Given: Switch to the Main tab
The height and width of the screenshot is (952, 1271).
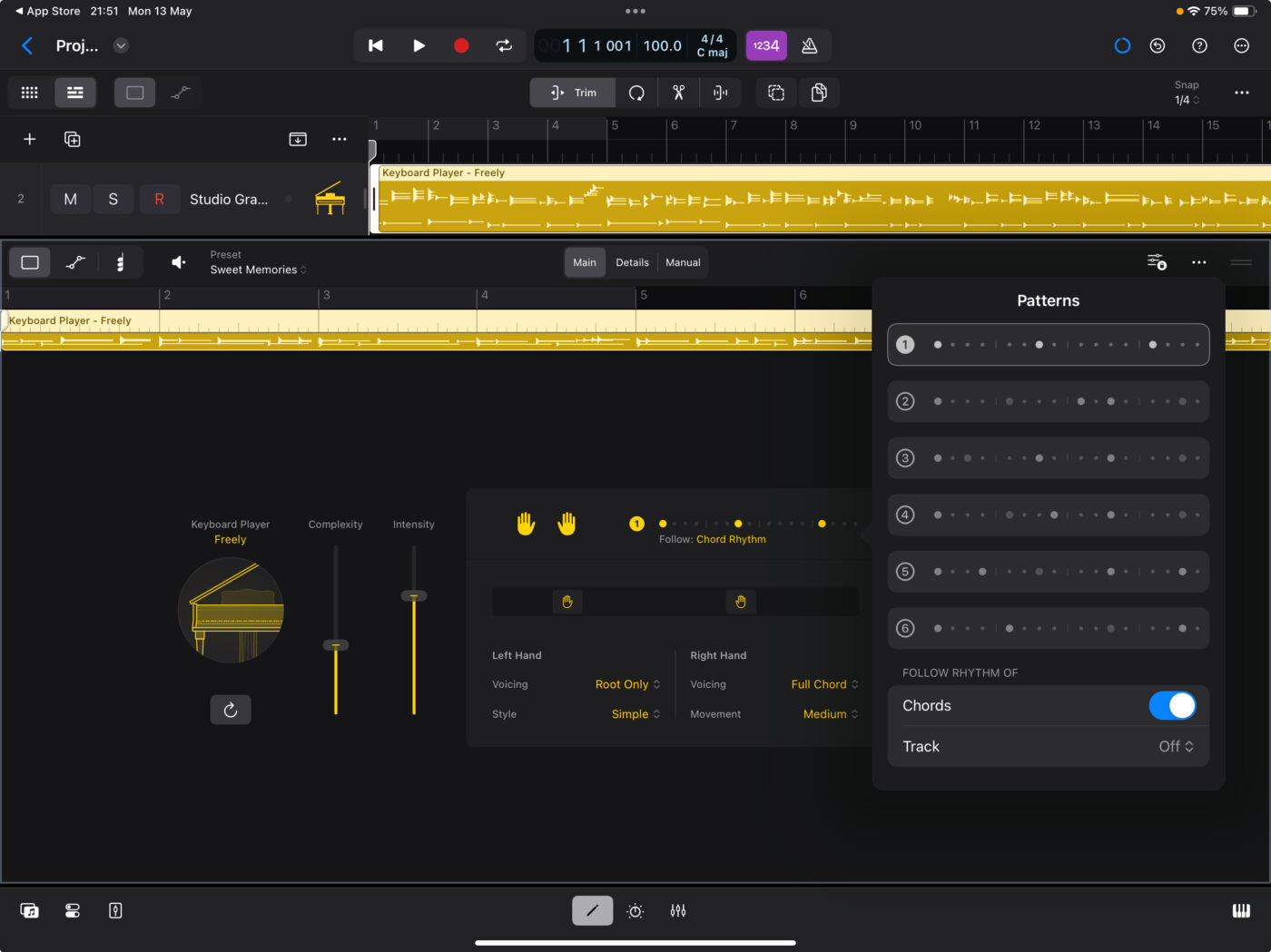Looking at the screenshot, I should pyautogui.click(x=585, y=262).
